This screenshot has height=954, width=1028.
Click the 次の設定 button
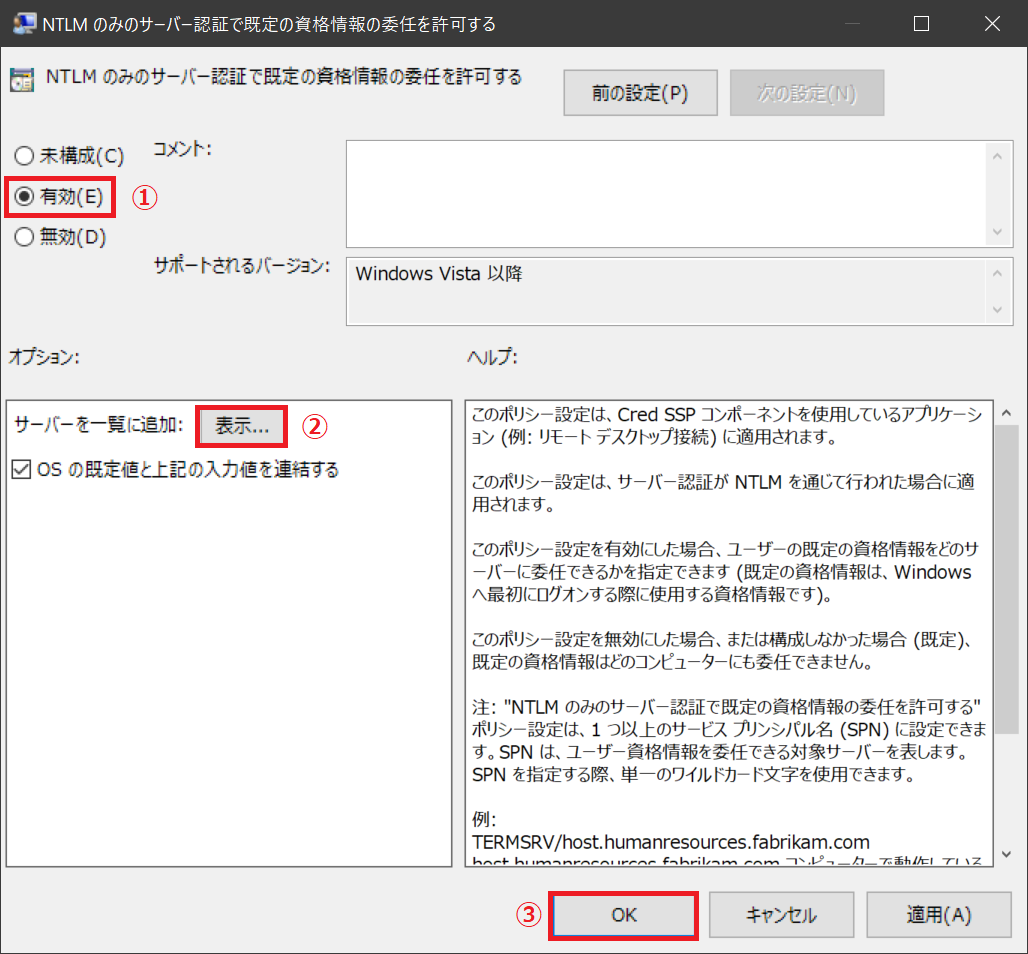coord(806,92)
